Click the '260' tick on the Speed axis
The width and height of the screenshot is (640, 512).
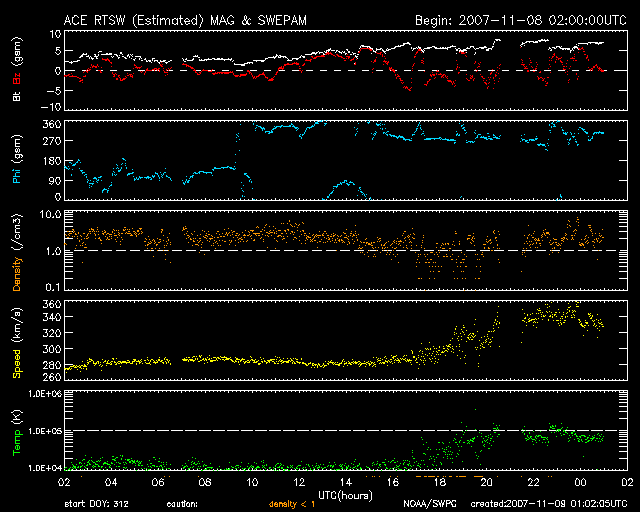click(x=52, y=377)
